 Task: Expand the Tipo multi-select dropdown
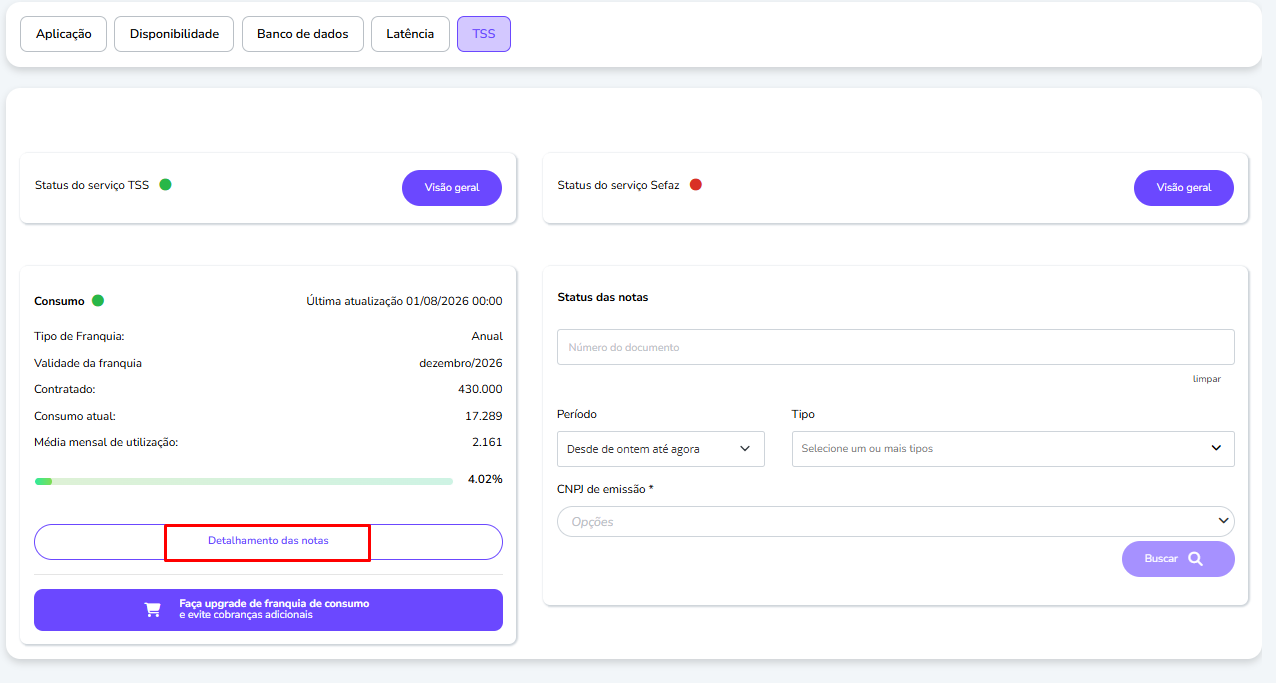click(1012, 449)
